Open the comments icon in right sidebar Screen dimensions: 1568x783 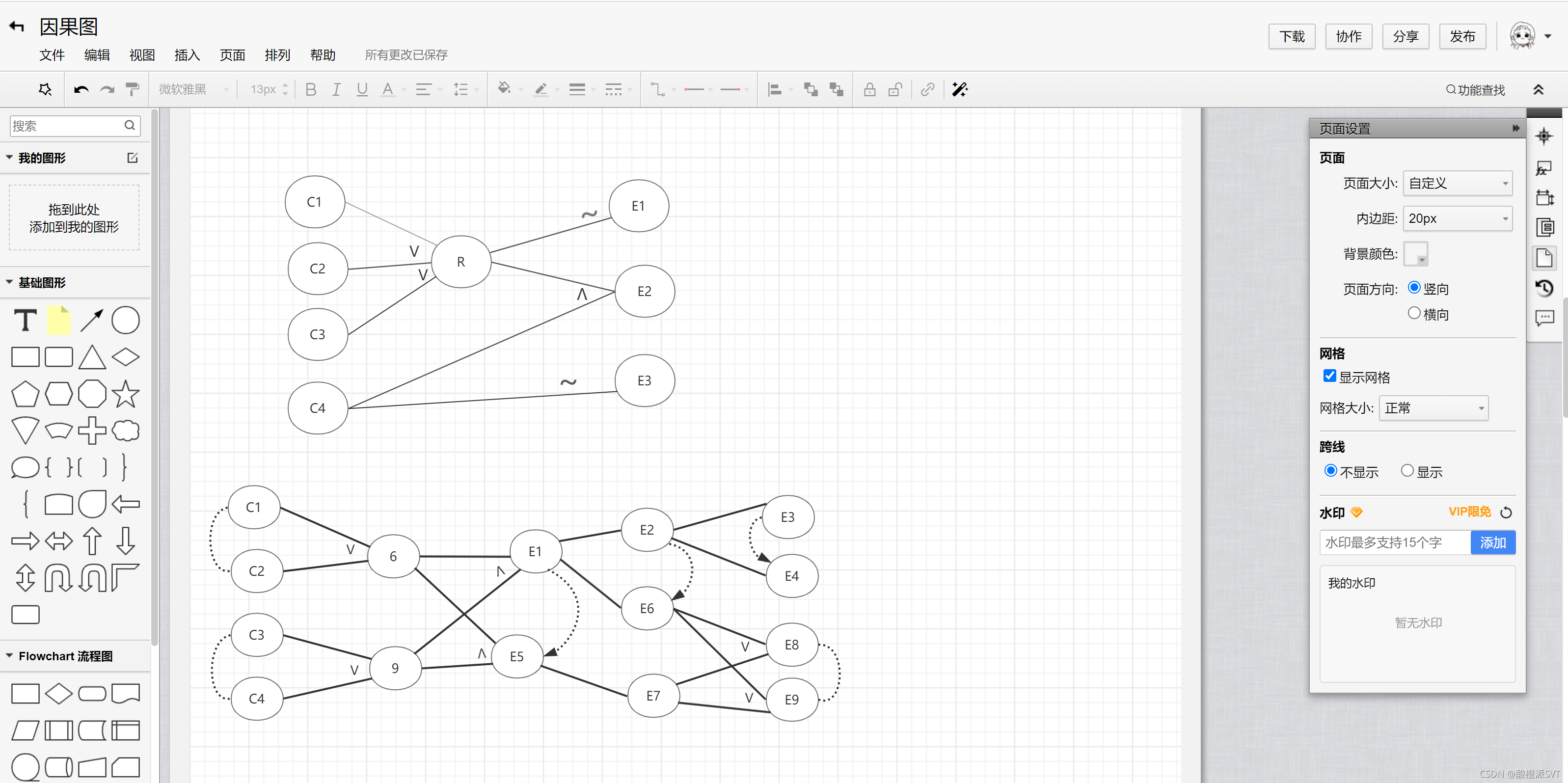(x=1543, y=317)
